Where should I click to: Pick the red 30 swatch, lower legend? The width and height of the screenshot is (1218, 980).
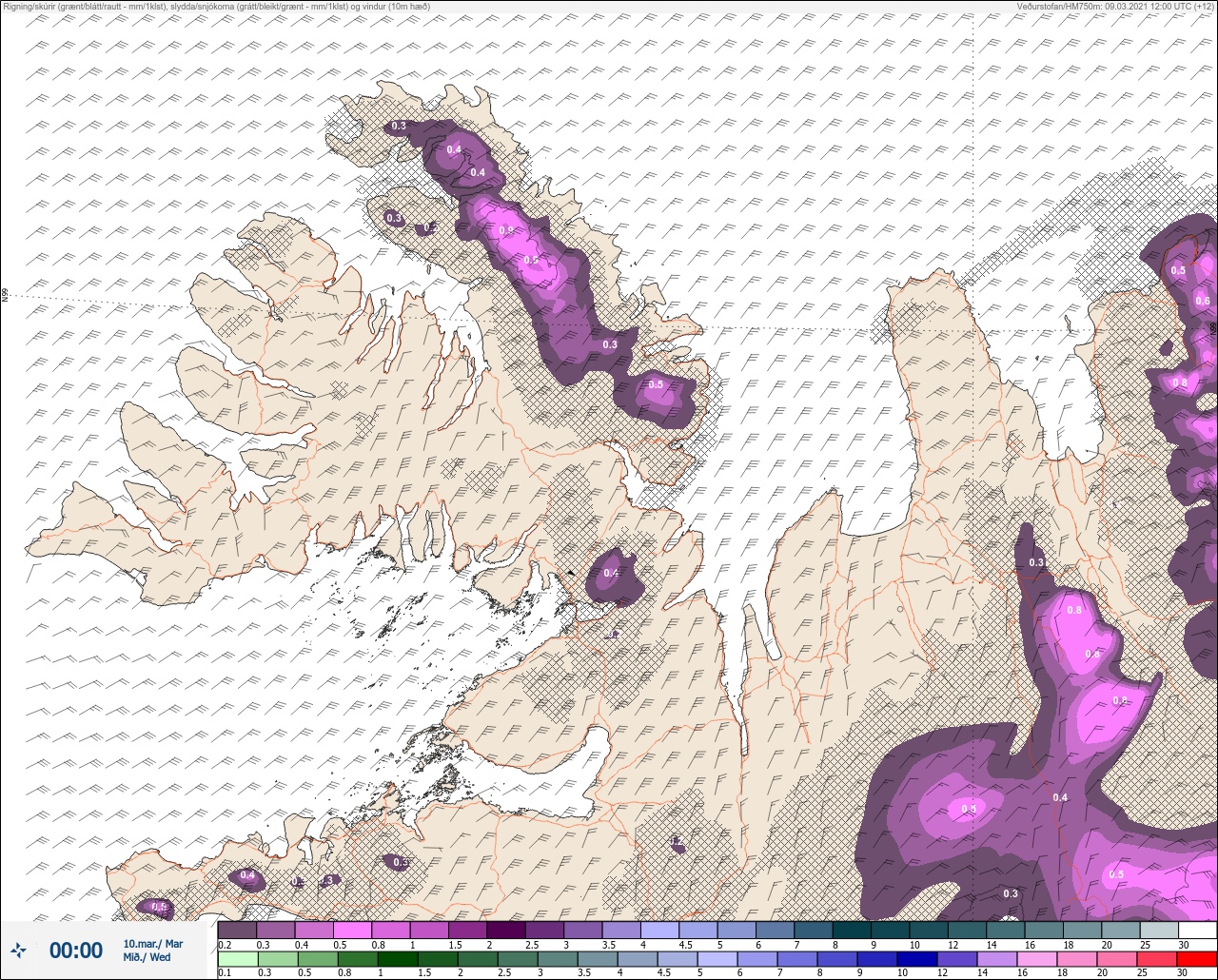click(x=1196, y=958)
